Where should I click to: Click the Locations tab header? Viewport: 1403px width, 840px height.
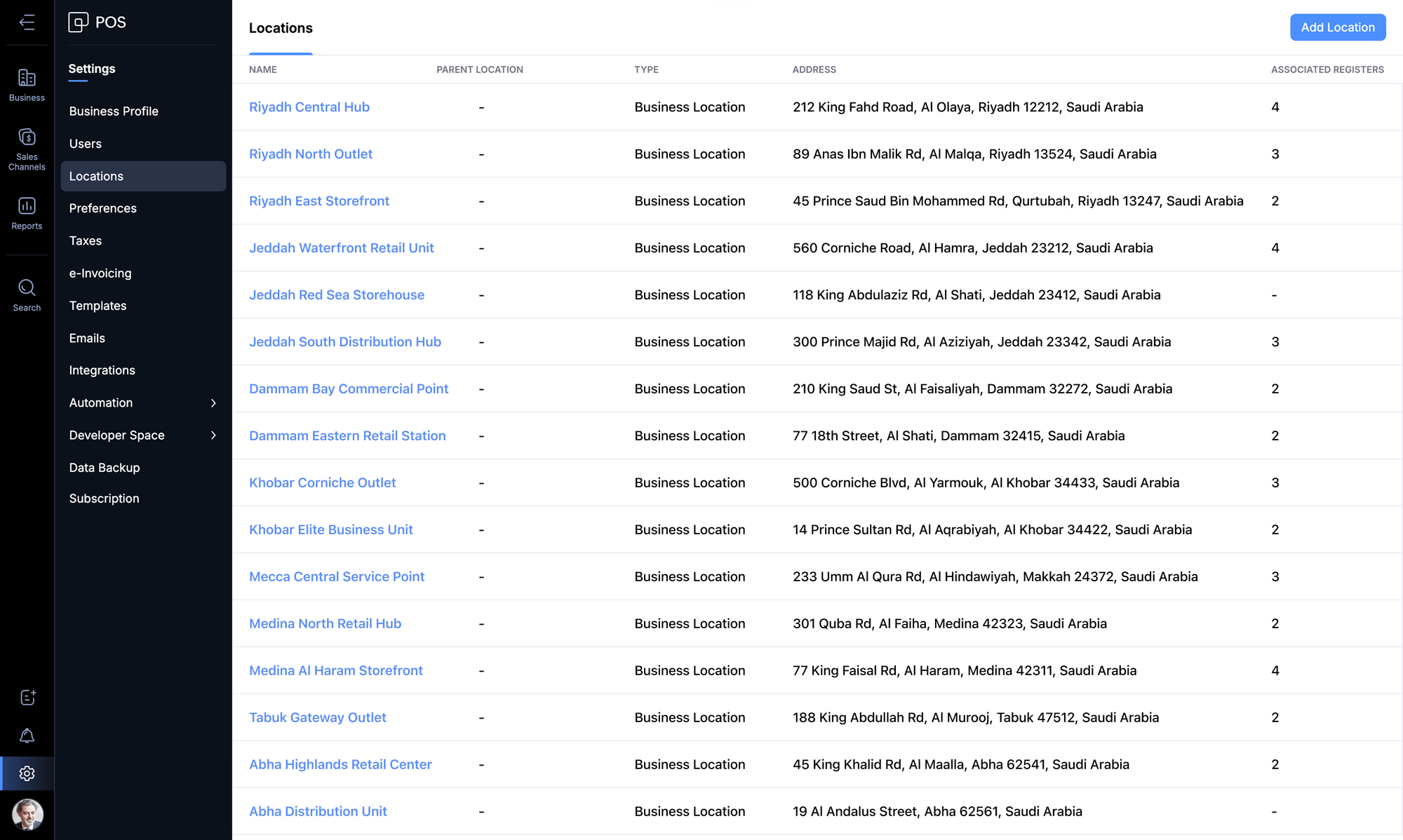[x=281, y=28]
